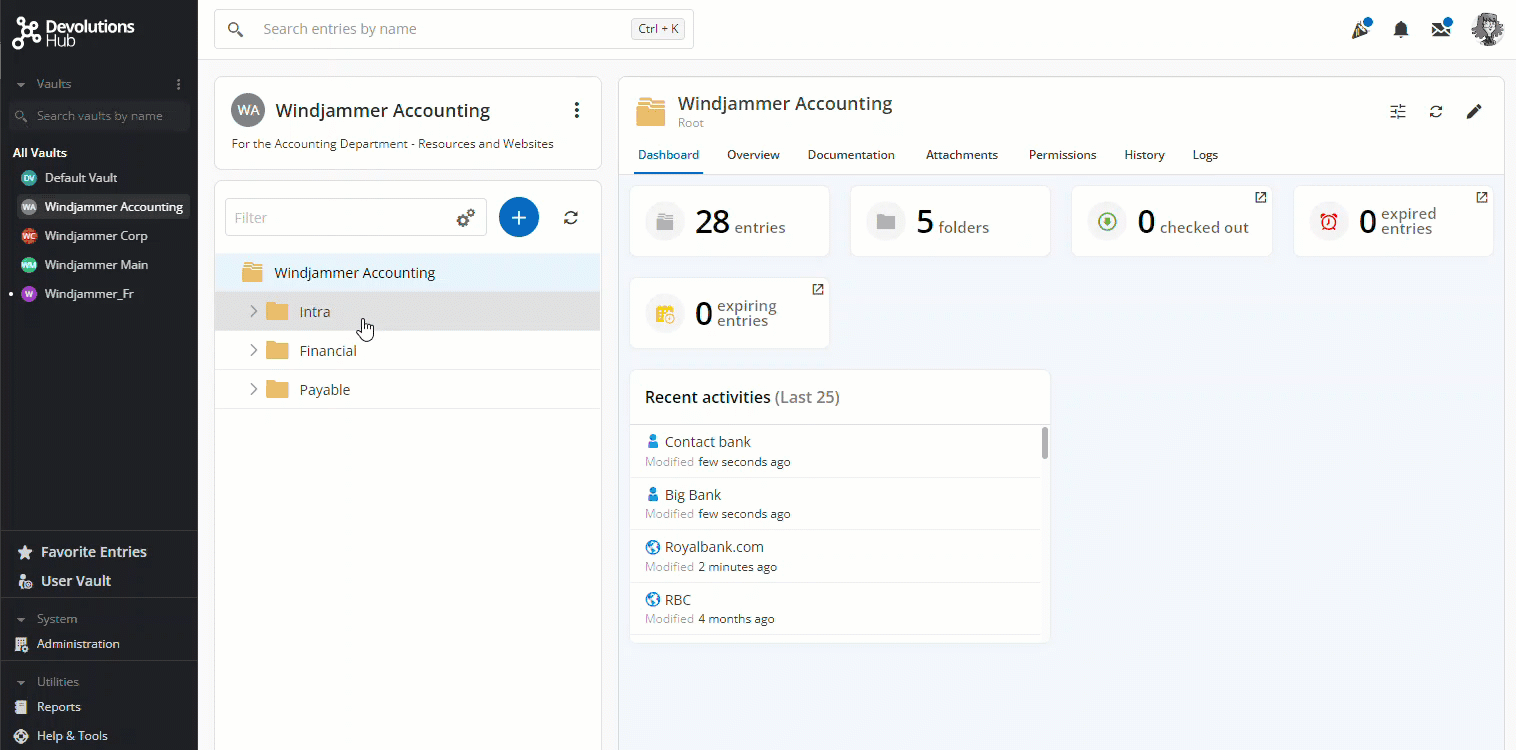Switch to the Attachments tab

[x=962, y=155]
